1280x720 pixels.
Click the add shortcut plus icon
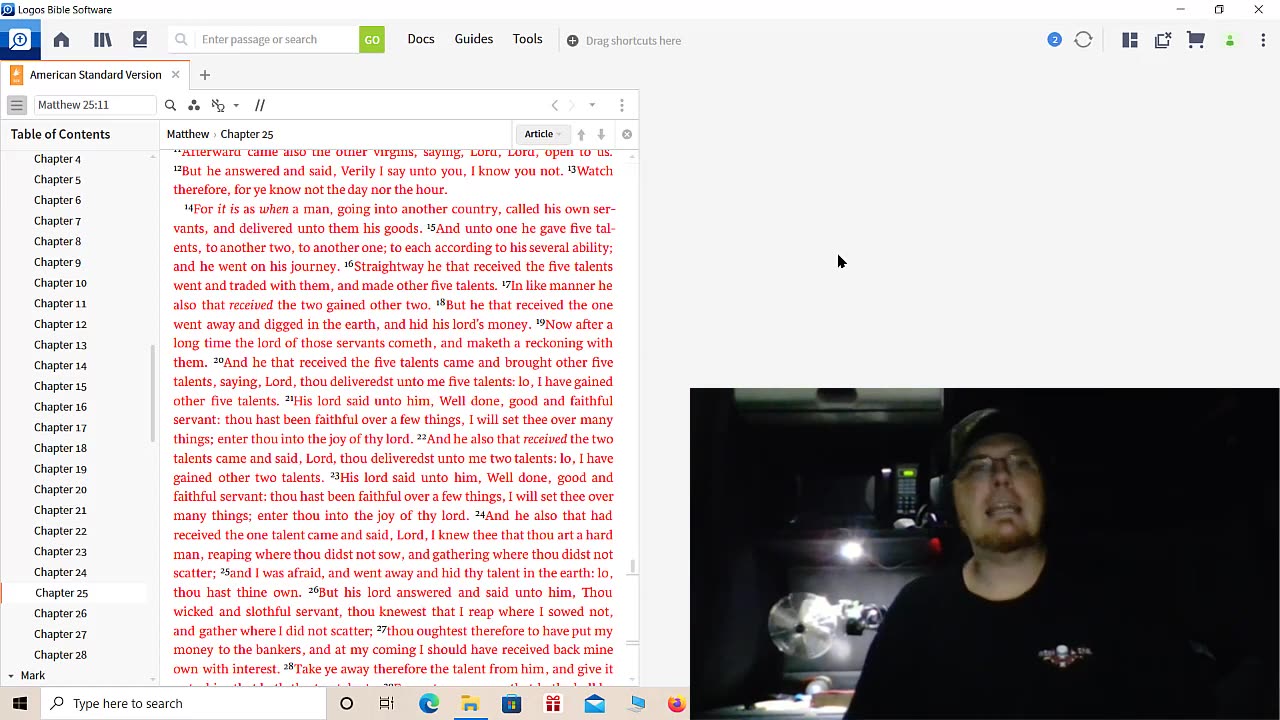pyautogui.click(x=572, y=41)
